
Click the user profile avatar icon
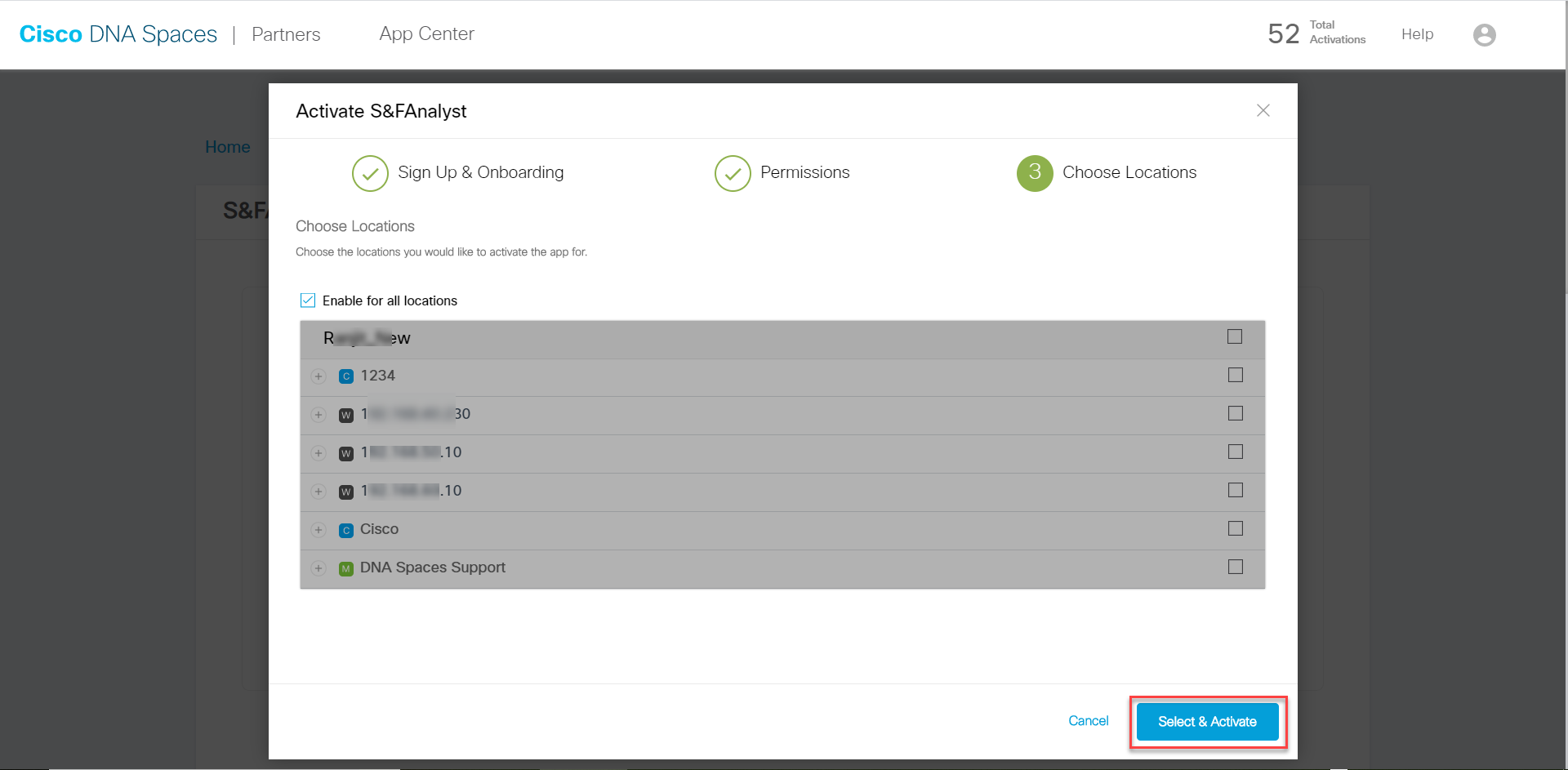click(x=1484, y=34)
